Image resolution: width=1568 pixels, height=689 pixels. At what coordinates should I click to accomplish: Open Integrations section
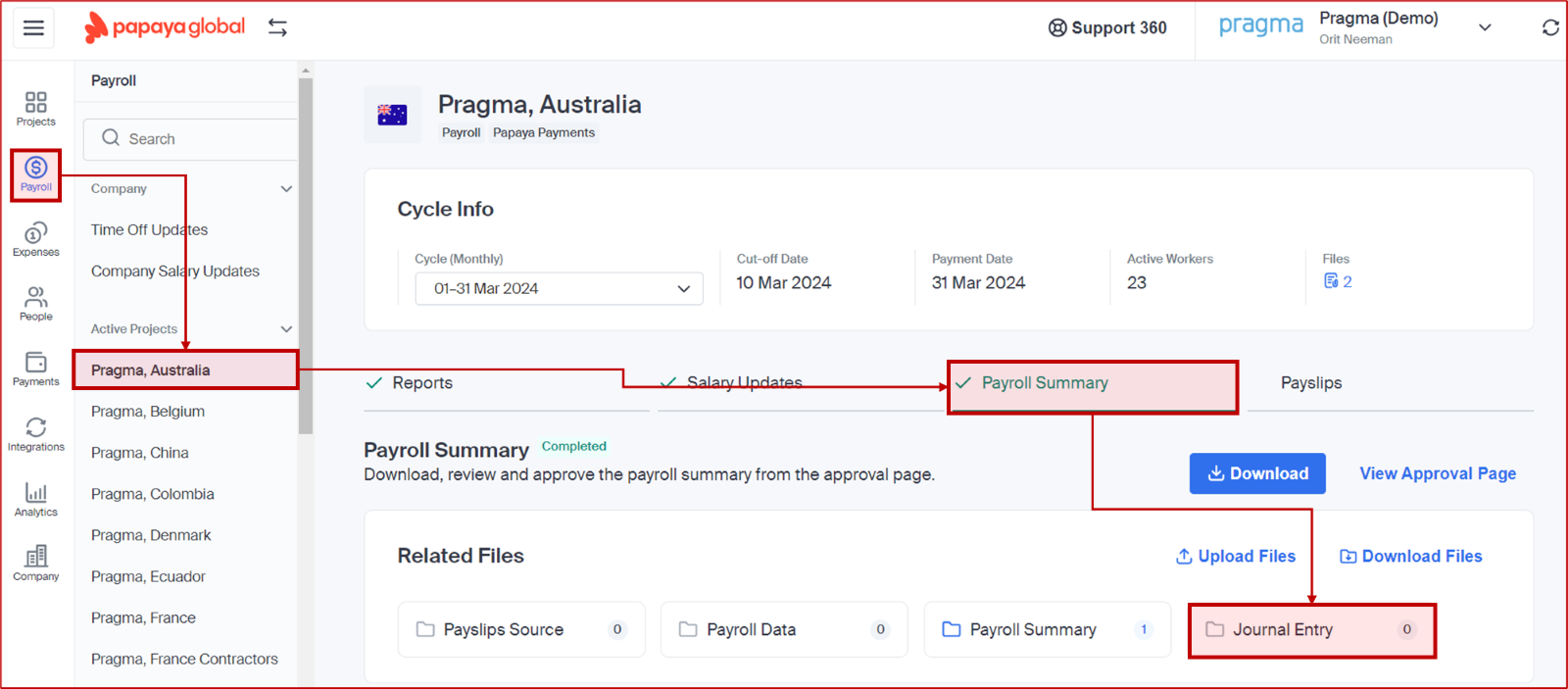(36, 434)
